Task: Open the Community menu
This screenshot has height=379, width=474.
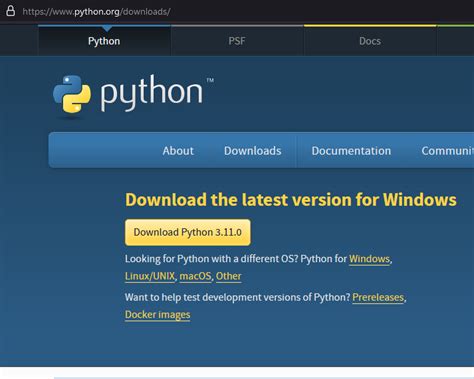Action: tap(448, 151)
